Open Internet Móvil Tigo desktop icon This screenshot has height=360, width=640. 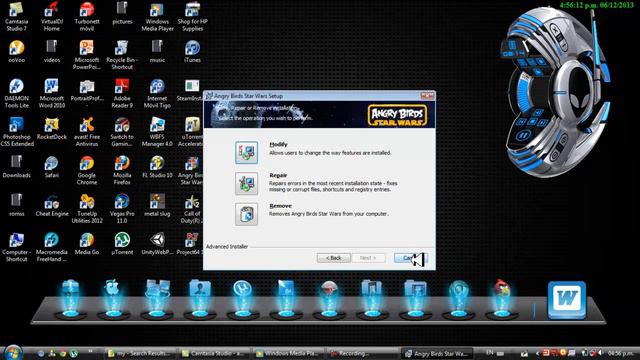click(x=157, y=93)
